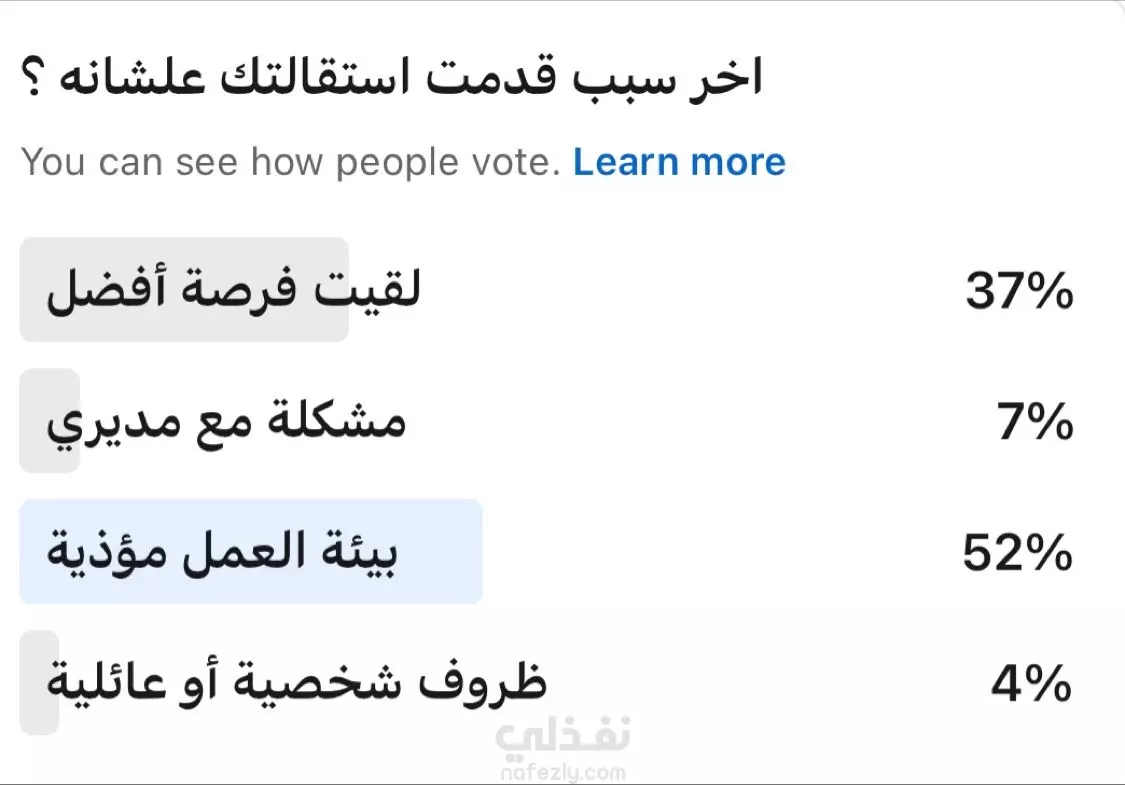Click the 7% result value
This screenshot has width=1125, height=785.
point(1035,422)
